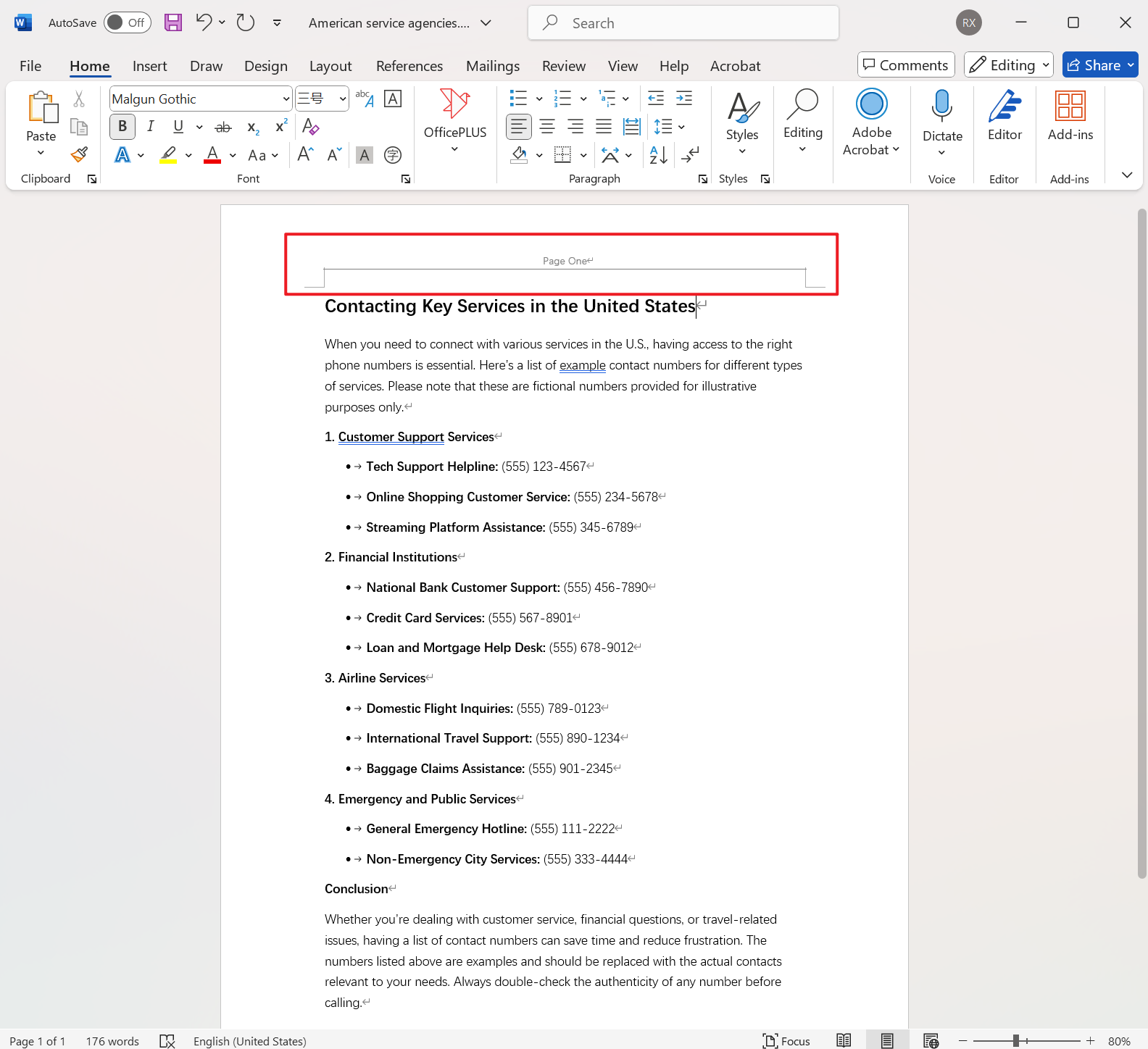
Task: Open the Editor proofing pane
Action: (x=1004, y=116)
